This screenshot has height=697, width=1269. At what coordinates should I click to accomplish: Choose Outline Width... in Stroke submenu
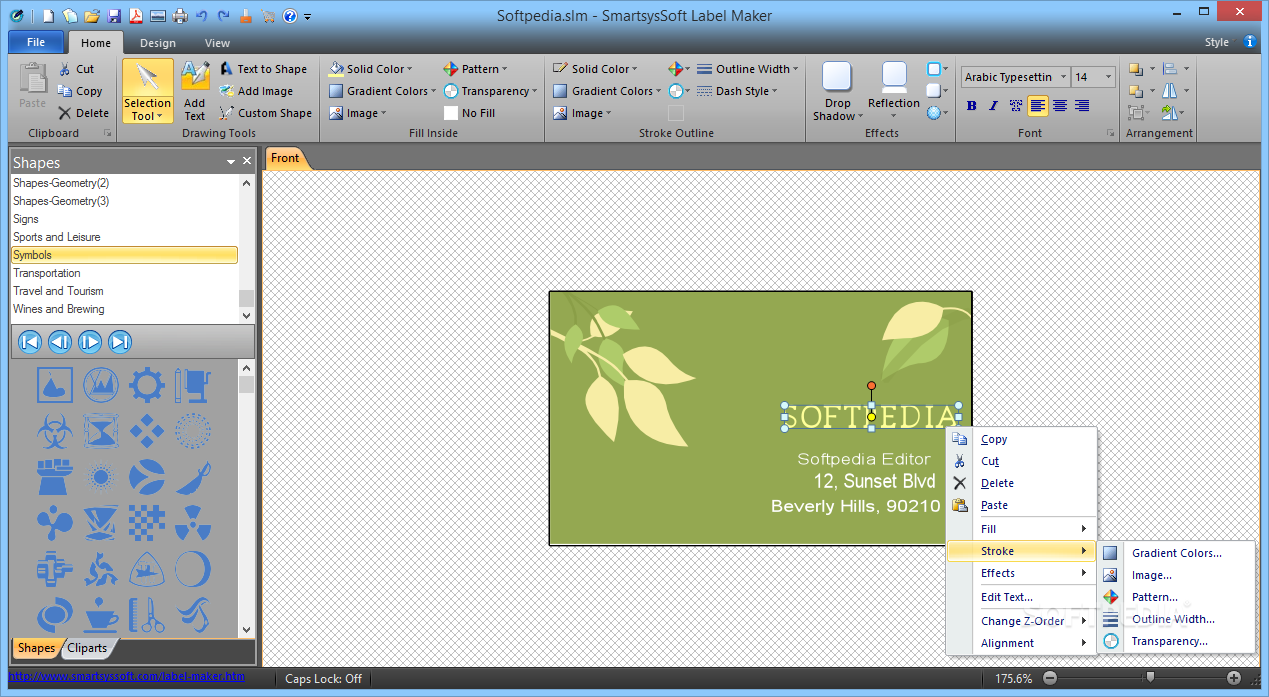[1173, 619]
